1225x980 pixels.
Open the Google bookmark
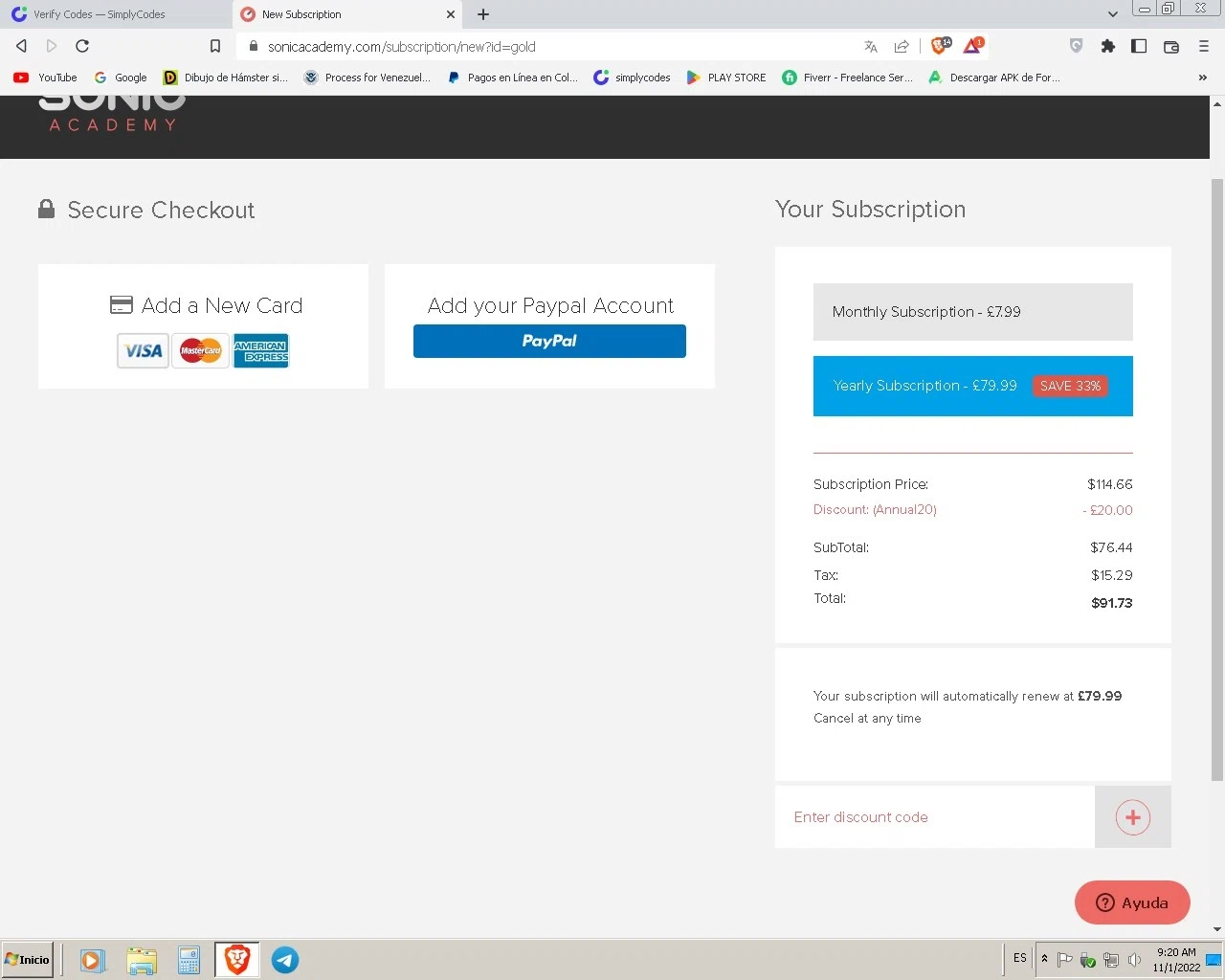(x=121, y=78)
